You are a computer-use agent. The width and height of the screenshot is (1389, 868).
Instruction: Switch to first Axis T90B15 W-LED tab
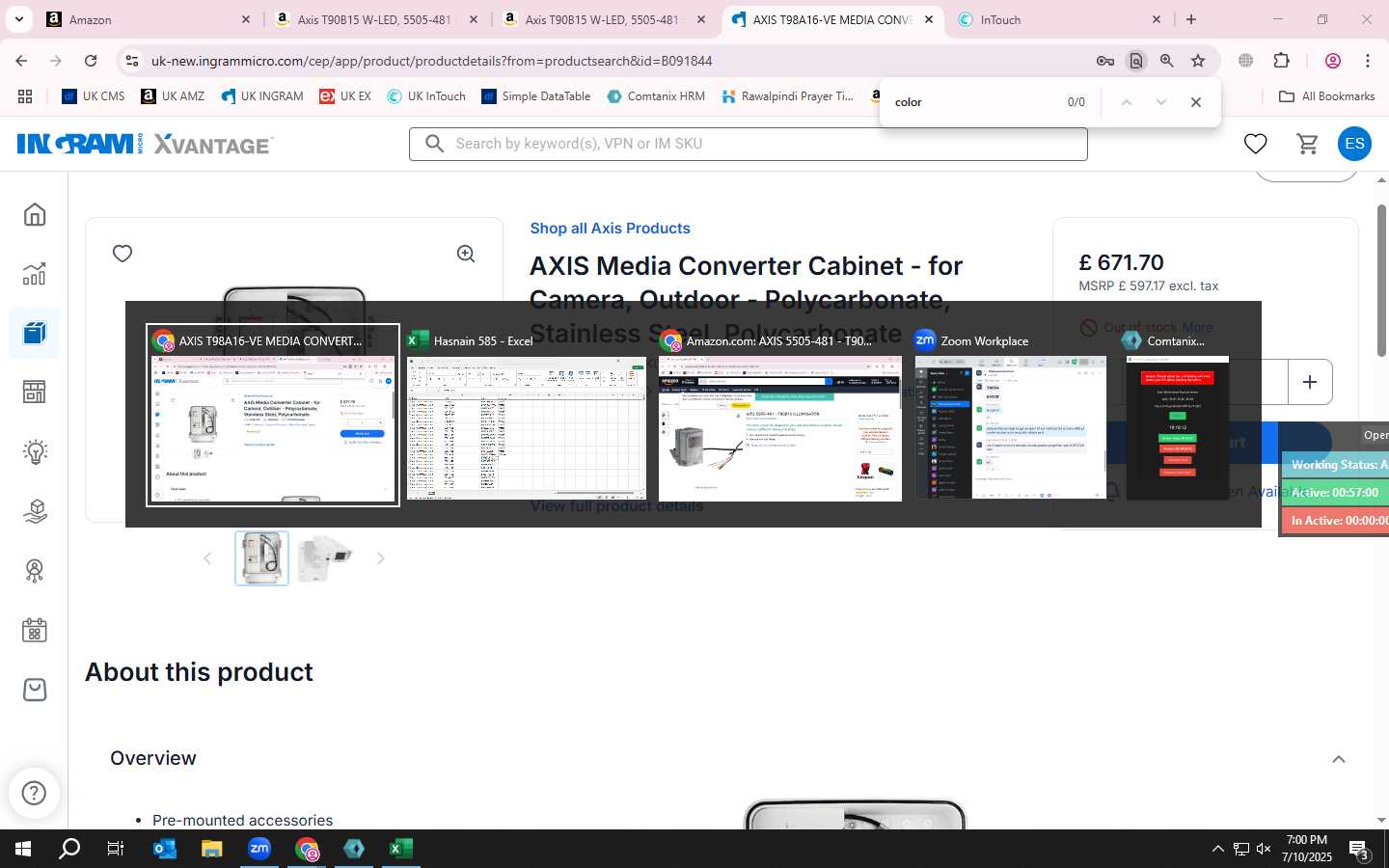click(x=376, y=19)
